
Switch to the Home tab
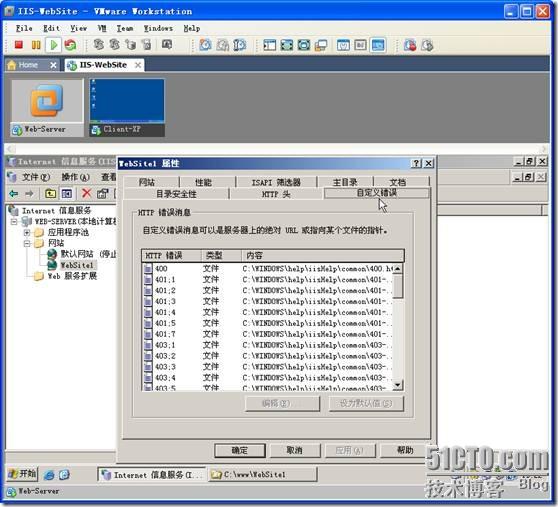pos(28,65)
